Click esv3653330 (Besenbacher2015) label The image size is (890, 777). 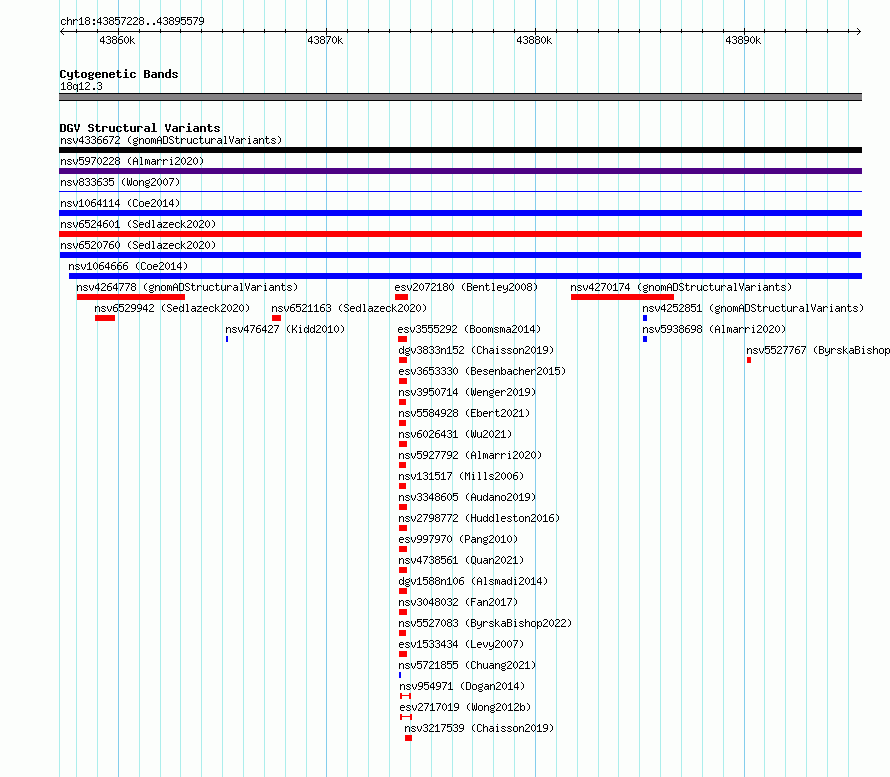pyautogui.click(x=482, y=371)
